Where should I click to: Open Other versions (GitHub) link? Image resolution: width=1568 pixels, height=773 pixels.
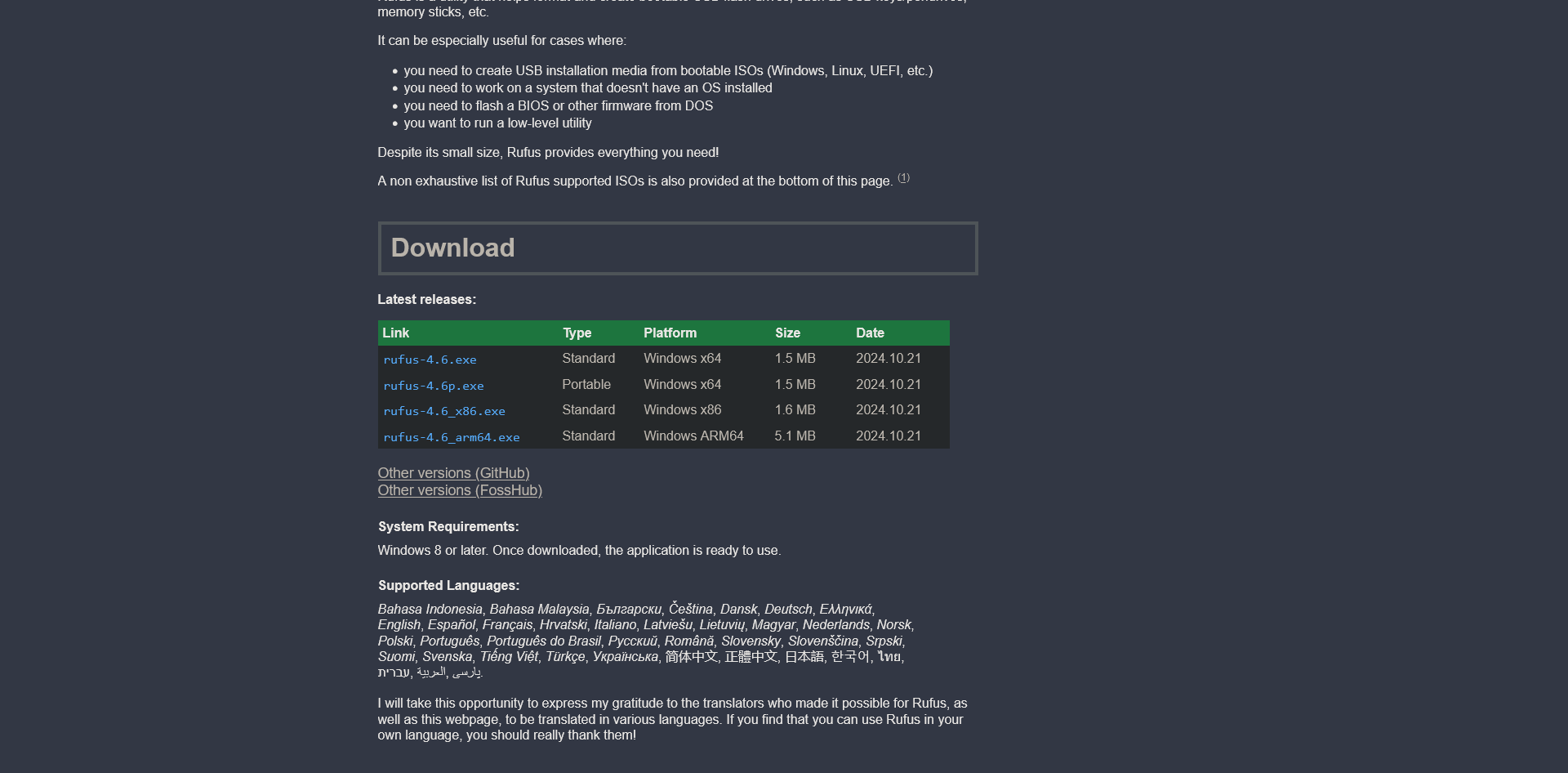453,473
